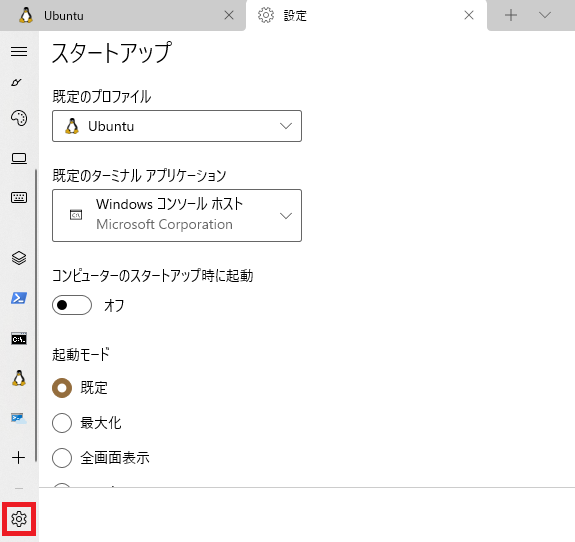The width and height of the screenshot is (575, 542).
Task: Open the profile Defaults layers icon
Action: click(19, 258)
